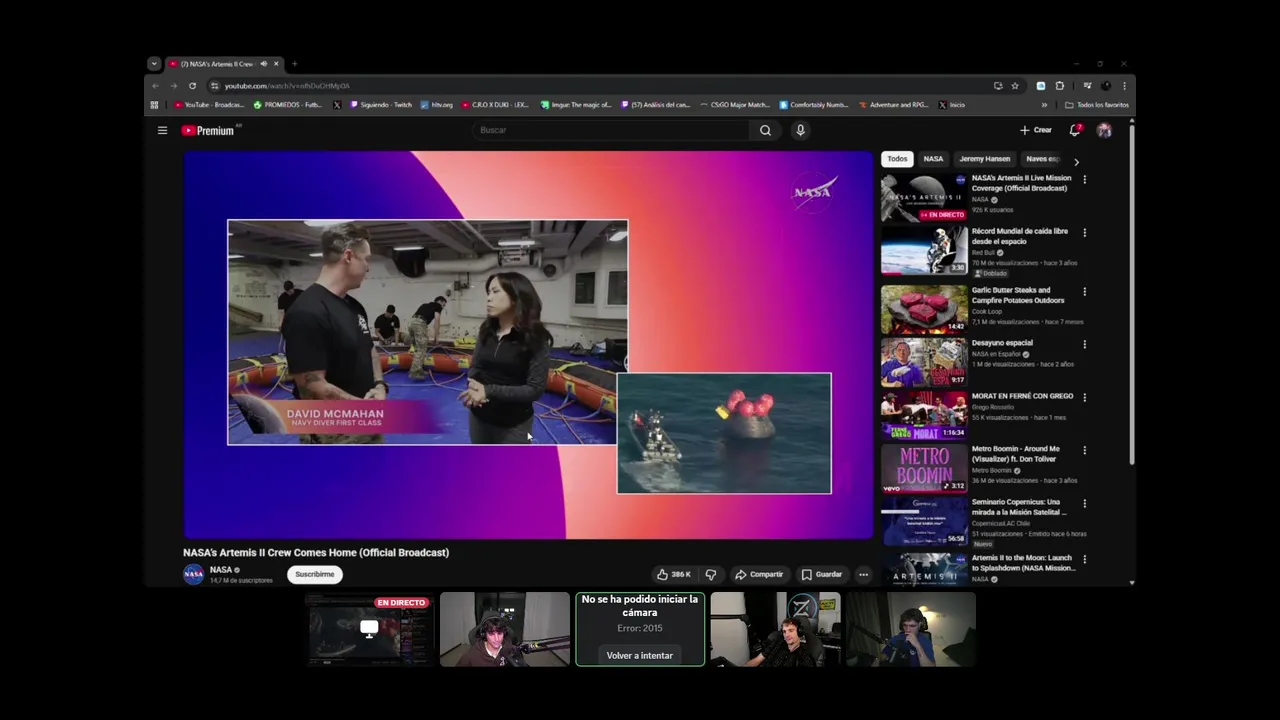Open Todos los favoritos folder

1097,105
